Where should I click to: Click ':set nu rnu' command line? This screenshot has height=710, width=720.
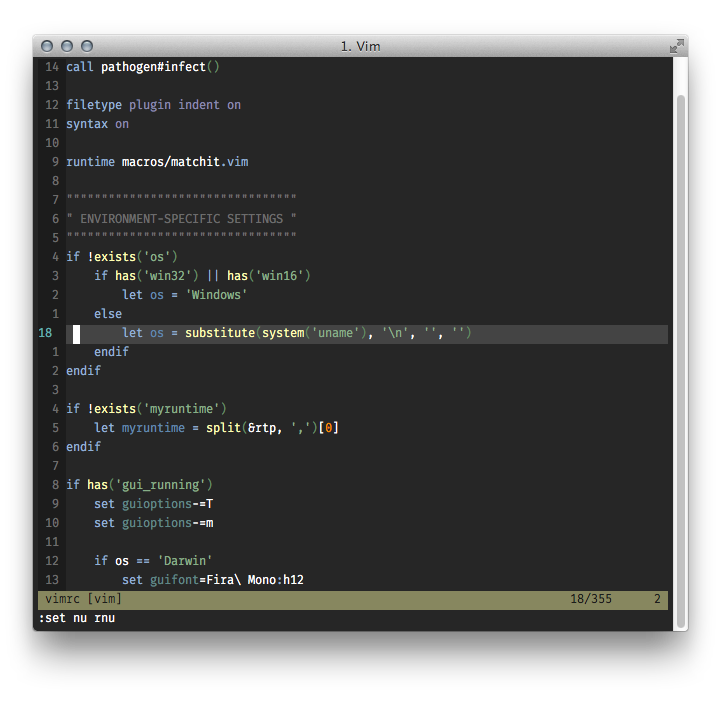pos(77,618)
